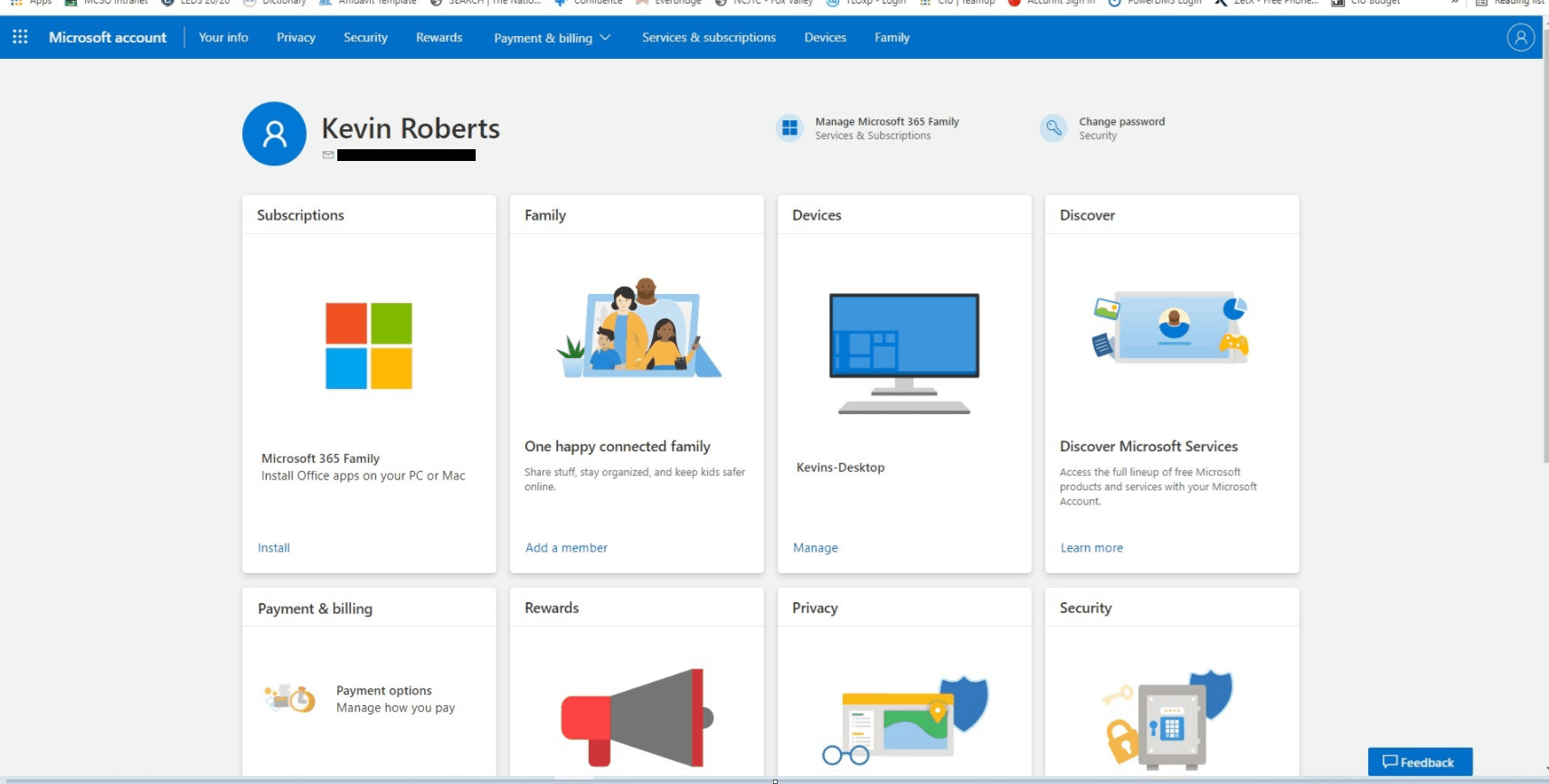Open the Devices card heading

click(817, 215)
